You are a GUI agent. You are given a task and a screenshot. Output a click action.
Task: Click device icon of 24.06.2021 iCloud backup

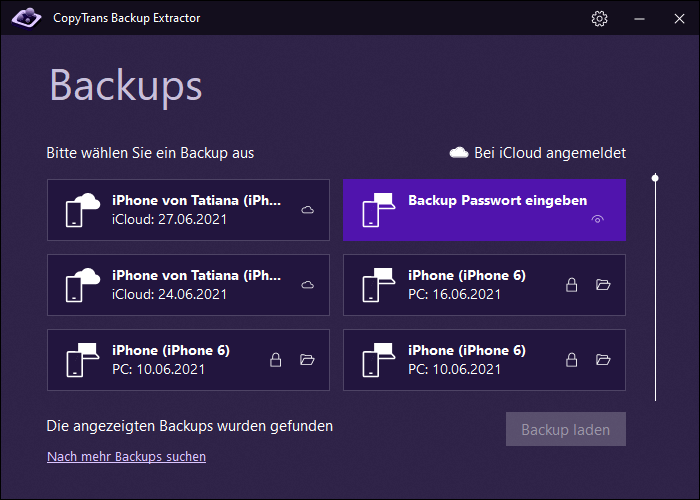tap(83, 285)
